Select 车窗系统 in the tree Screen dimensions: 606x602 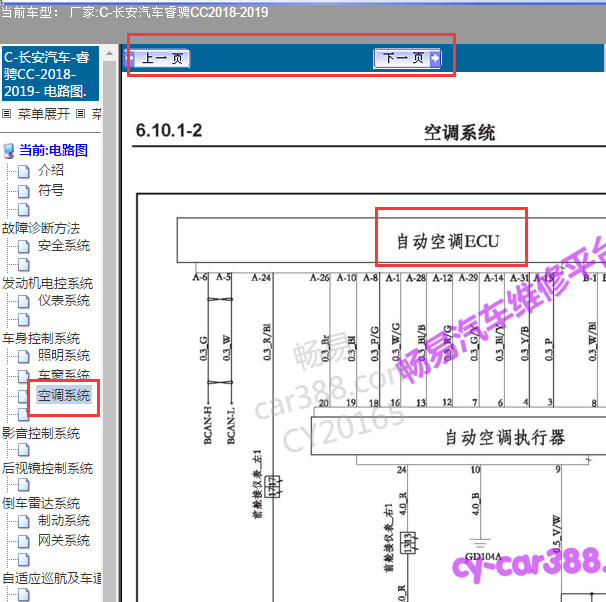point(64,374)
